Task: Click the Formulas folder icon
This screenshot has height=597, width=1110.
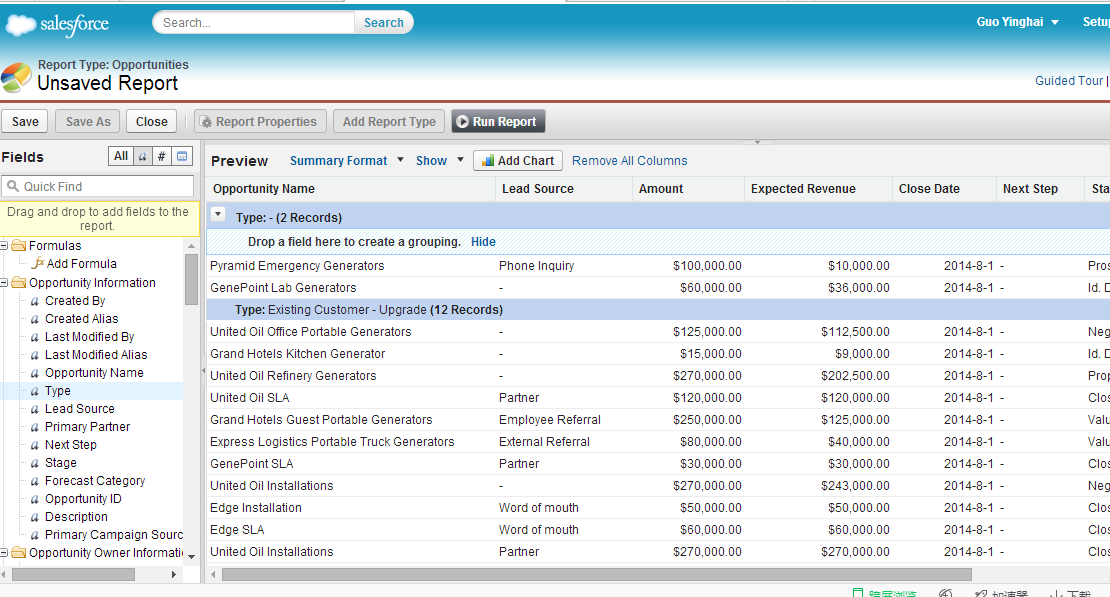Action: click(18, 246)
